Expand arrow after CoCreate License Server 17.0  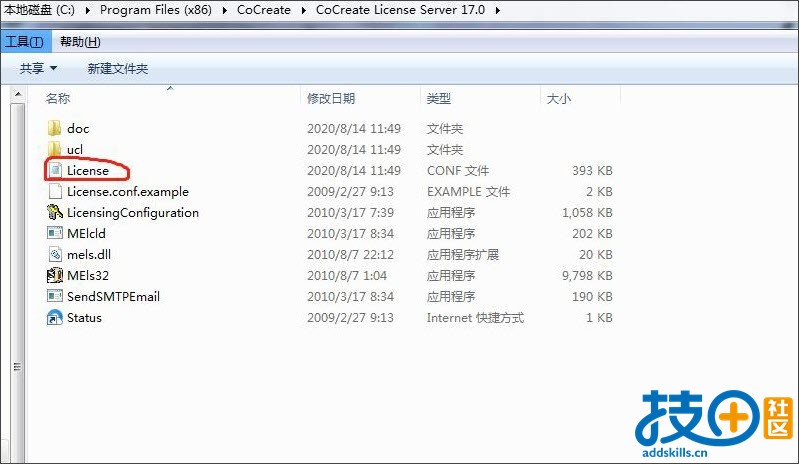[x=497, y=10]
